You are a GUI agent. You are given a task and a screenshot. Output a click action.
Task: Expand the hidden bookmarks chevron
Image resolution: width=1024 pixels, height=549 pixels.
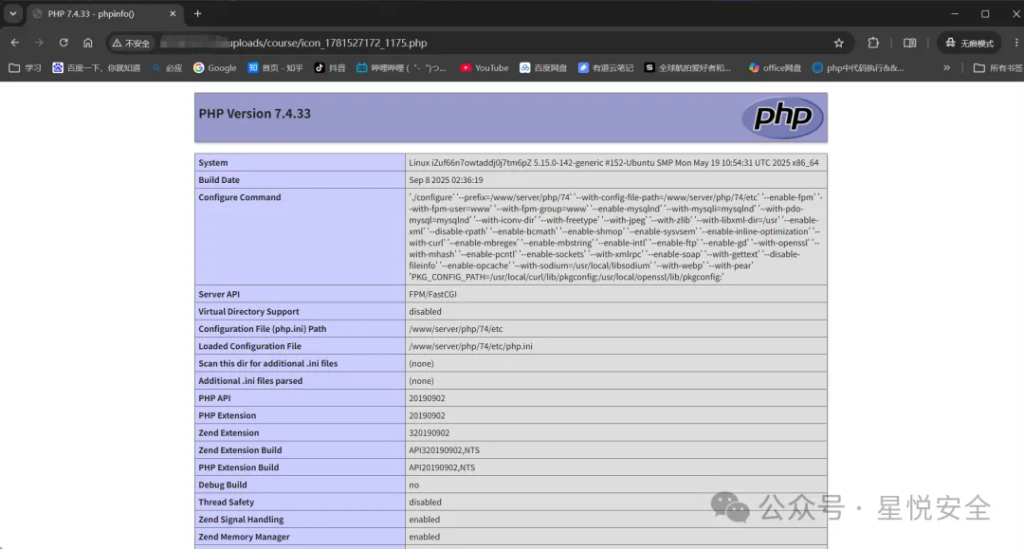coord(946,68)
